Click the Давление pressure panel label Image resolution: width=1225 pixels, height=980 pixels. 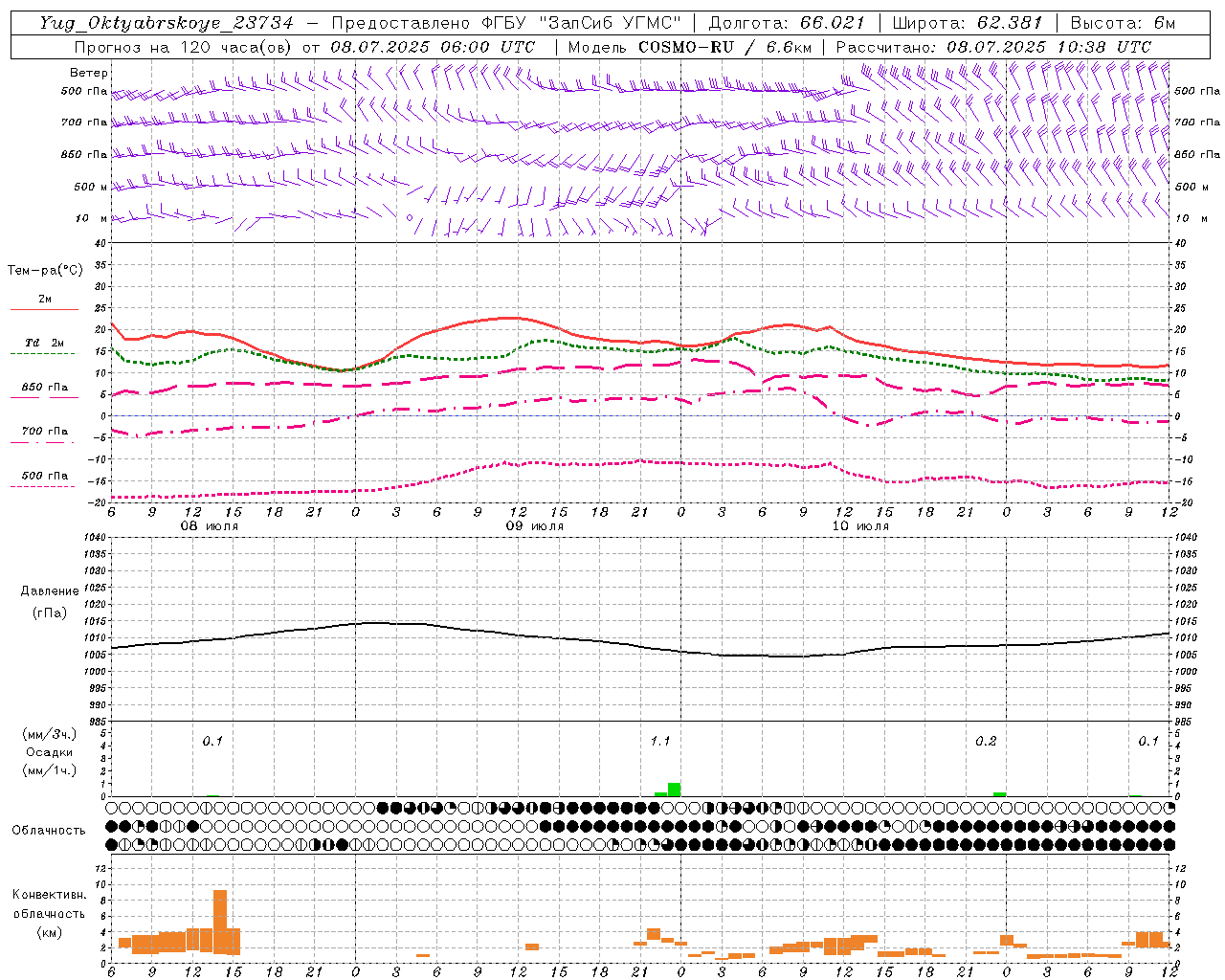(x=50, y=591)
